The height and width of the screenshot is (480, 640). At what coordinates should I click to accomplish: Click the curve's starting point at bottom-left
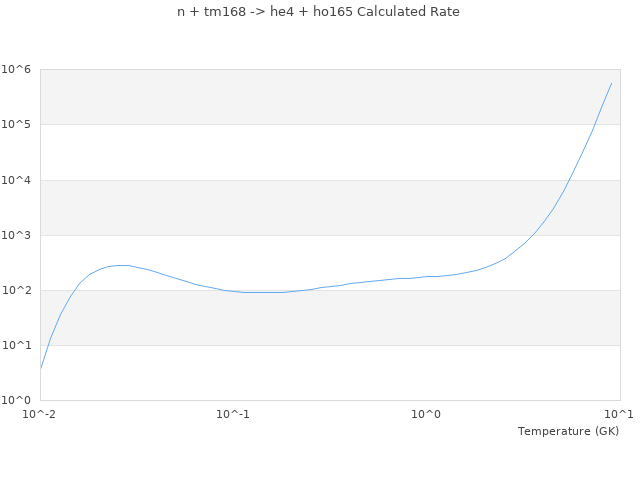[x=41, y=368]
